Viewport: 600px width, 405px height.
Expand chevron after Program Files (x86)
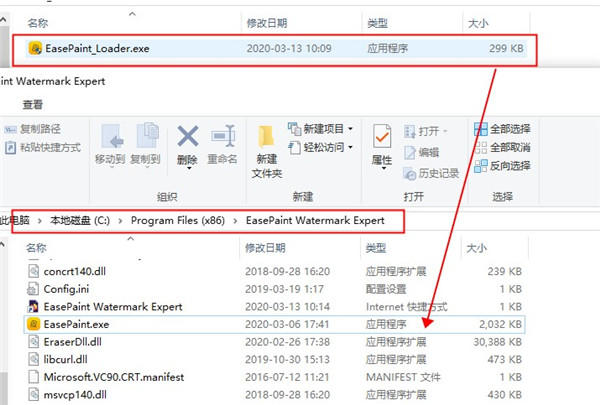235,221
